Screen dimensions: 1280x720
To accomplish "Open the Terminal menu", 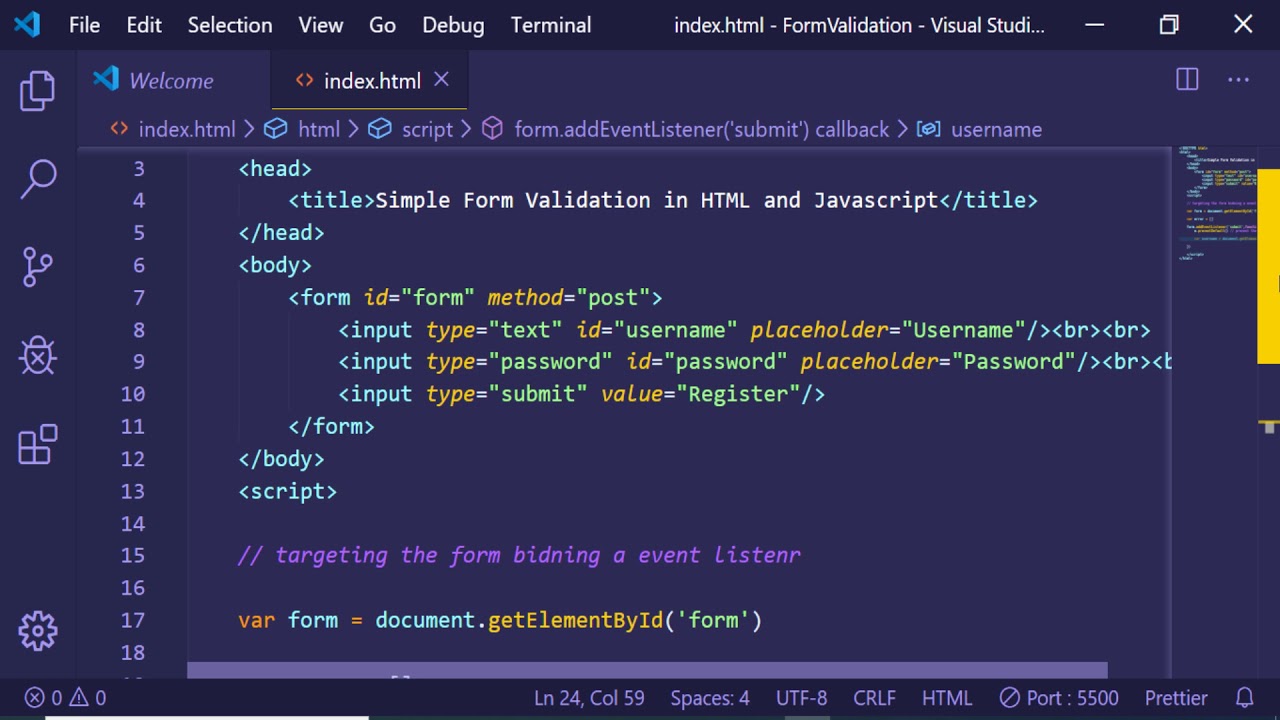I will pyautogui.click(x=550, y=25).
